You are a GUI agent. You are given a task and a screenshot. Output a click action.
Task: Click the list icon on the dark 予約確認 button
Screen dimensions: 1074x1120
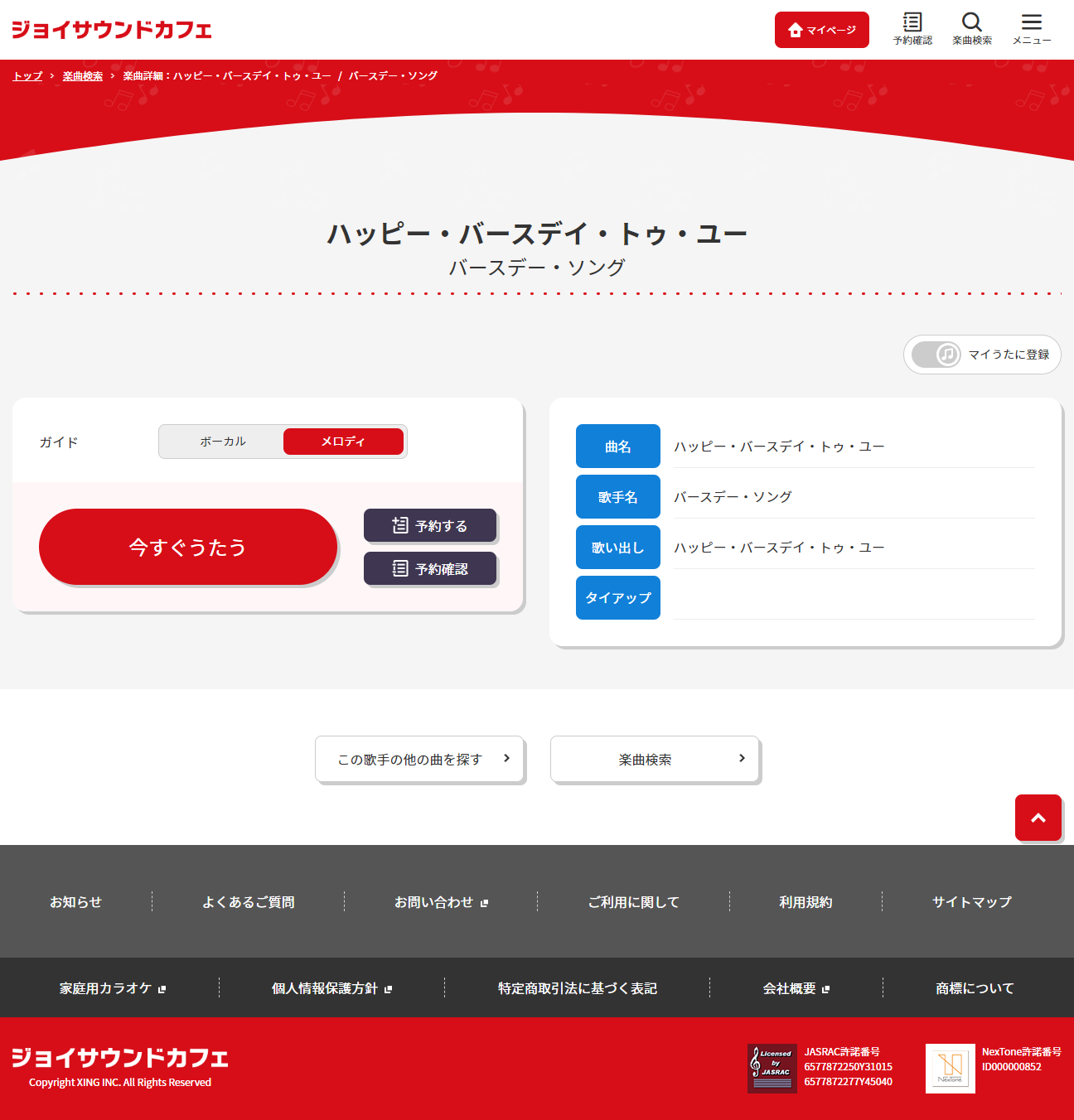tap(400, 568)
